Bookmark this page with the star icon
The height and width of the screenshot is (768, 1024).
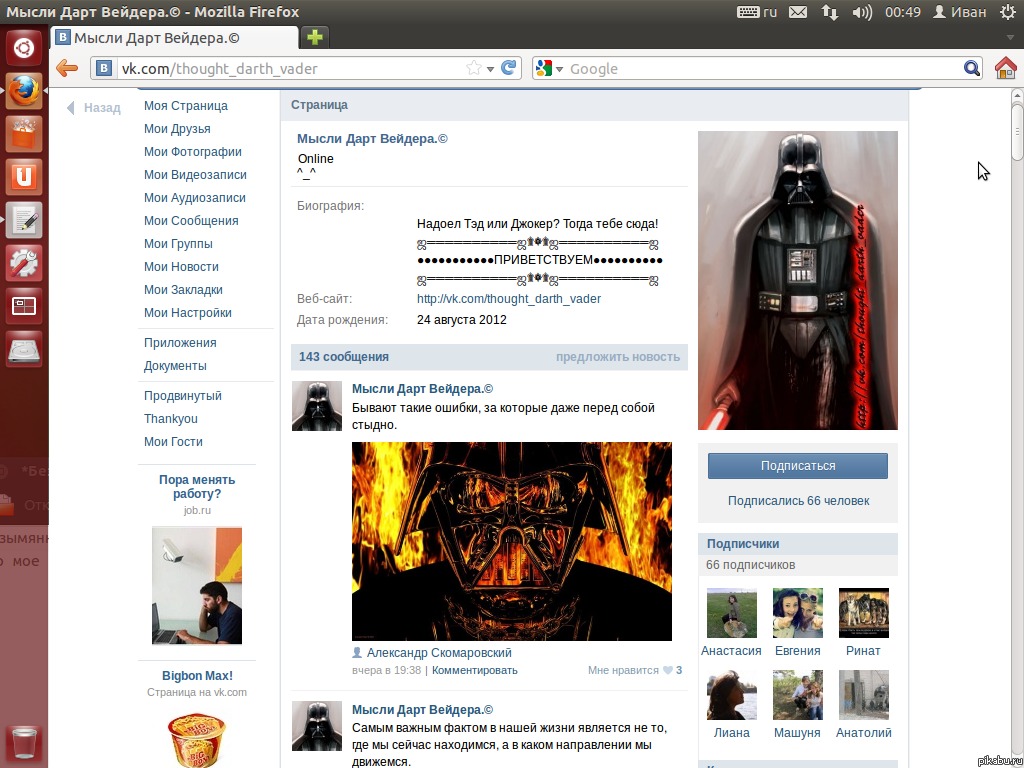tap(474, 69)
